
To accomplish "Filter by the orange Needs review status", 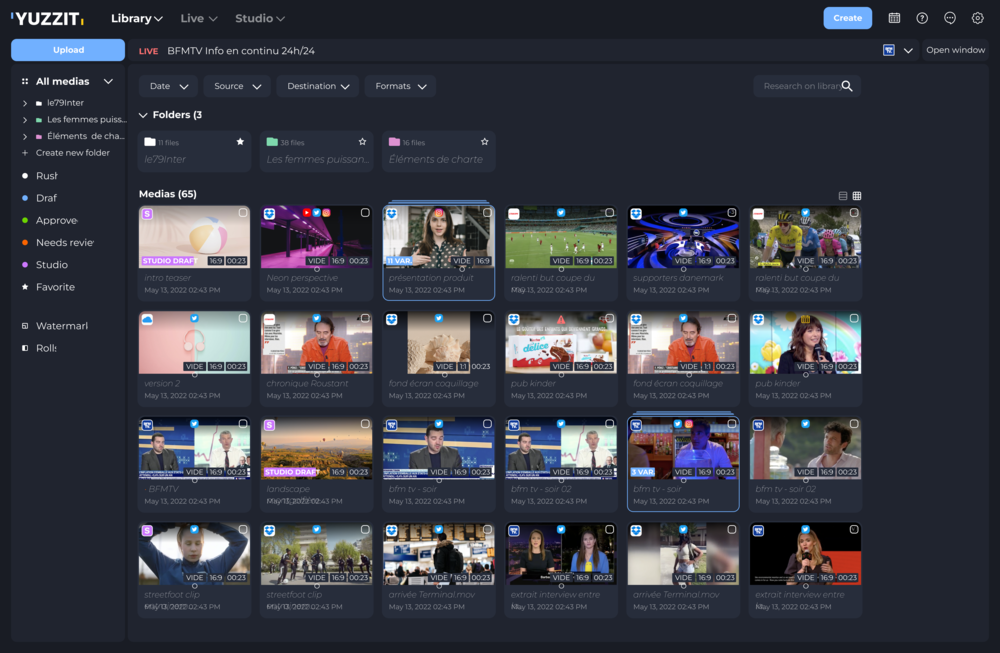I will pyautogui.click(x=64, y=243).
